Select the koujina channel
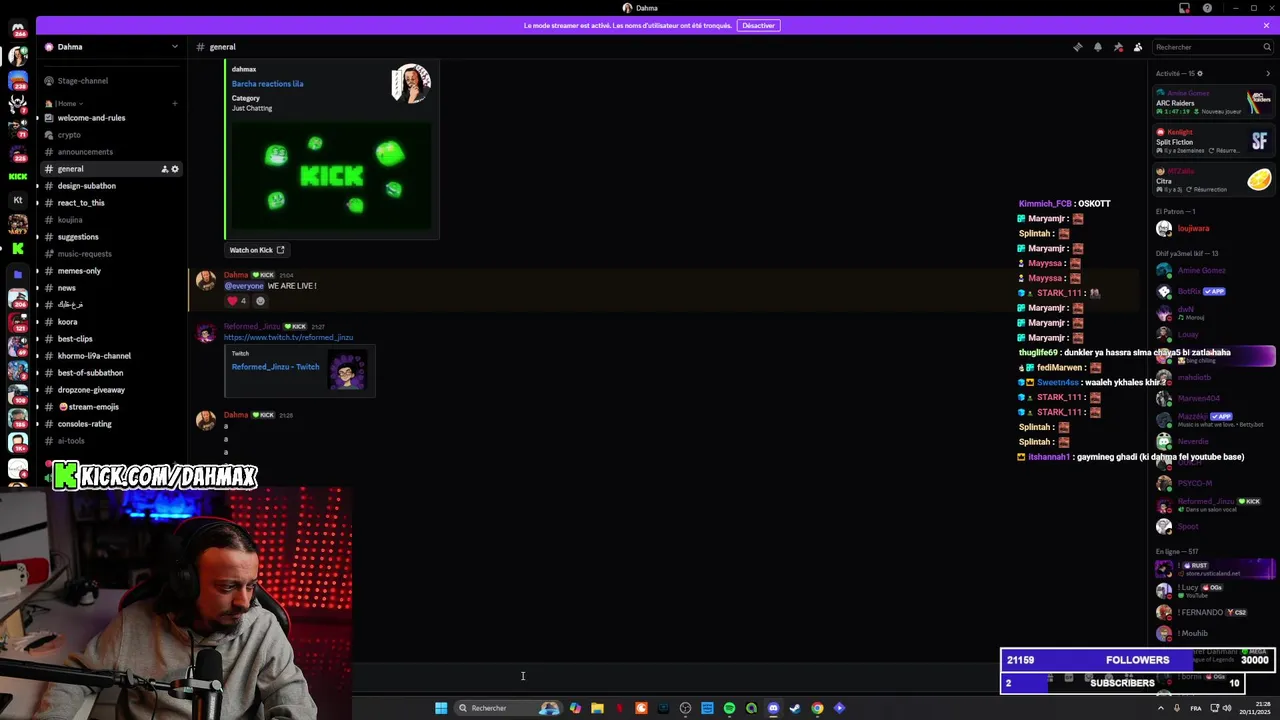1280x720 pixels. pos(111,220)
